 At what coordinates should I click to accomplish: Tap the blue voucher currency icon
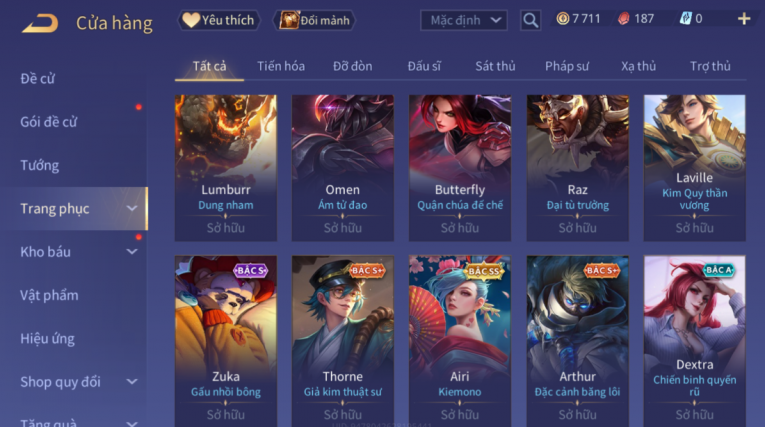(x=685, y=19)
